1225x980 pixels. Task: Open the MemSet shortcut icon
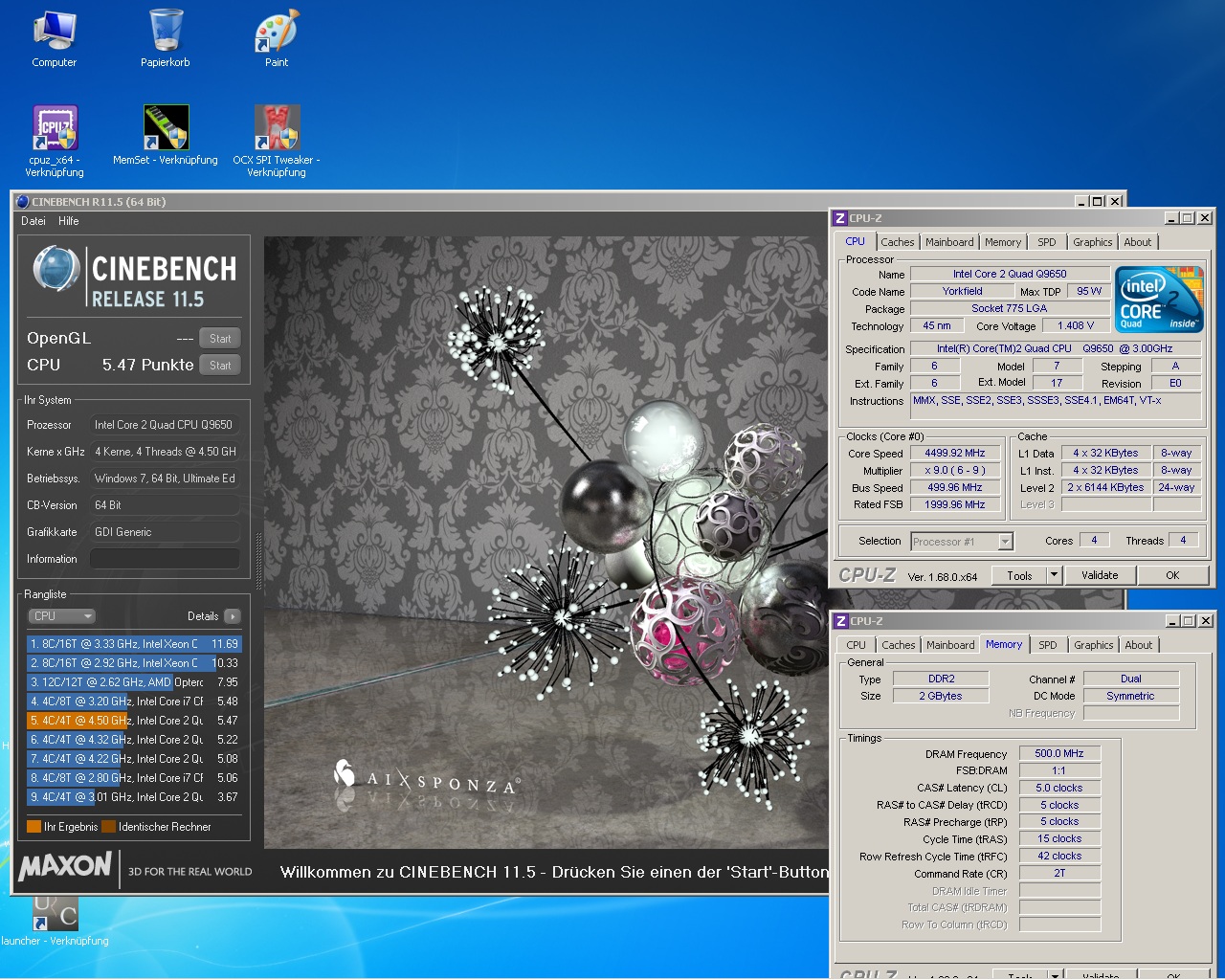[x=166, y=135]
